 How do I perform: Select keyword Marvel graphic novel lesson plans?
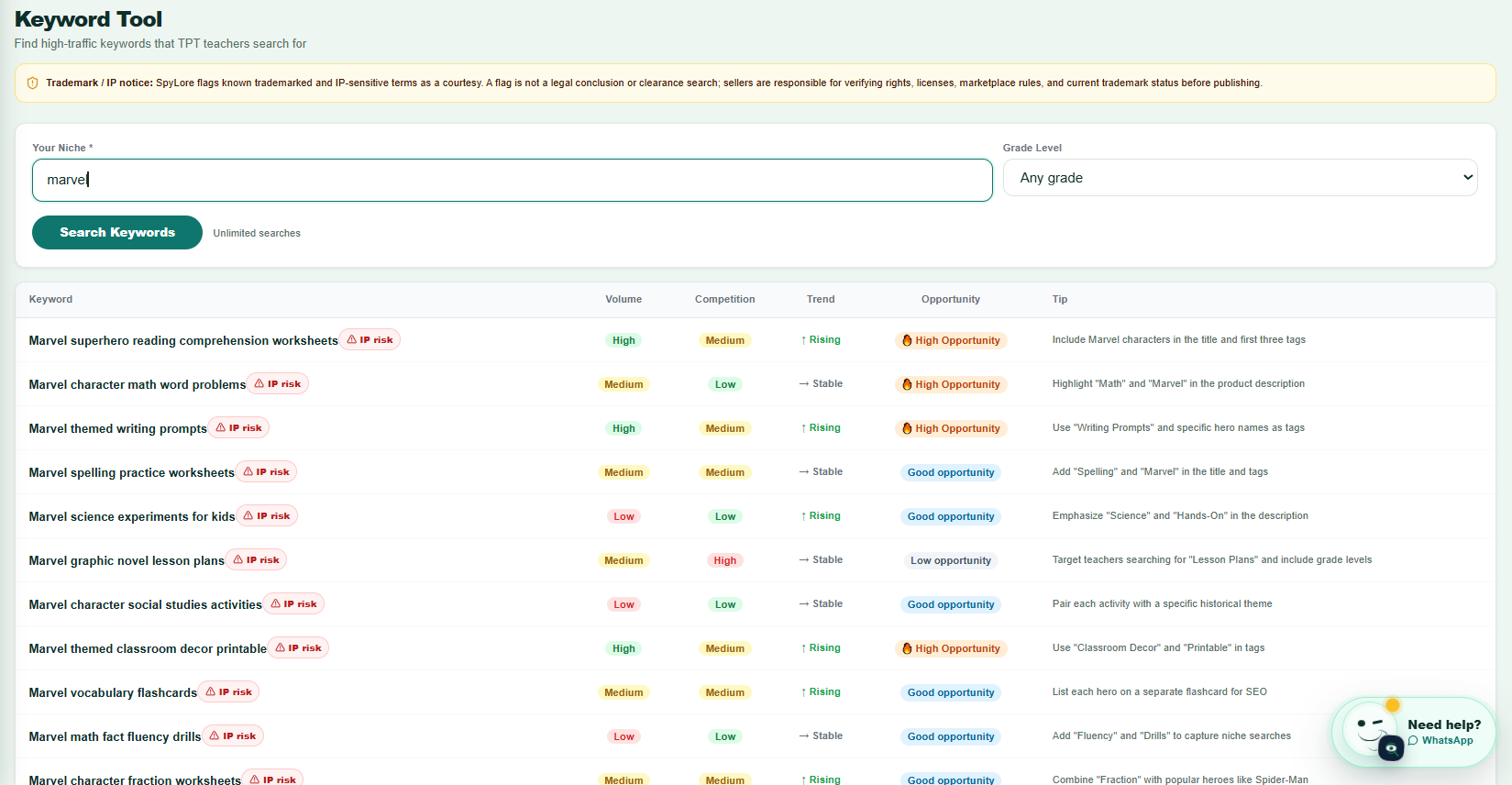(x=127, y=561)
